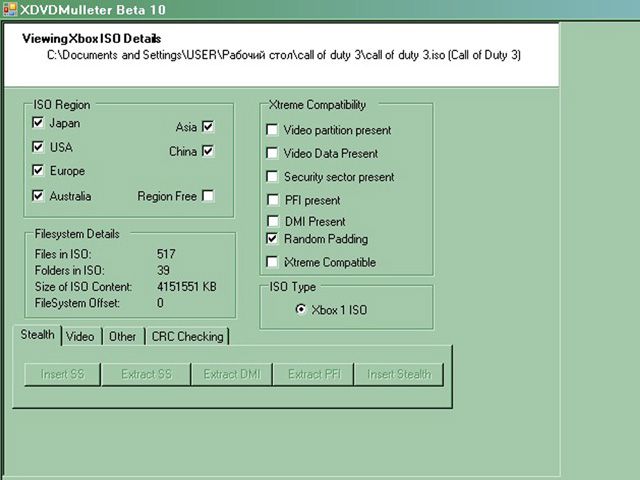Check the iXtreme Compatible box
Image resolution: width=640 pixels, height=480 pixels.
[272, 262]
